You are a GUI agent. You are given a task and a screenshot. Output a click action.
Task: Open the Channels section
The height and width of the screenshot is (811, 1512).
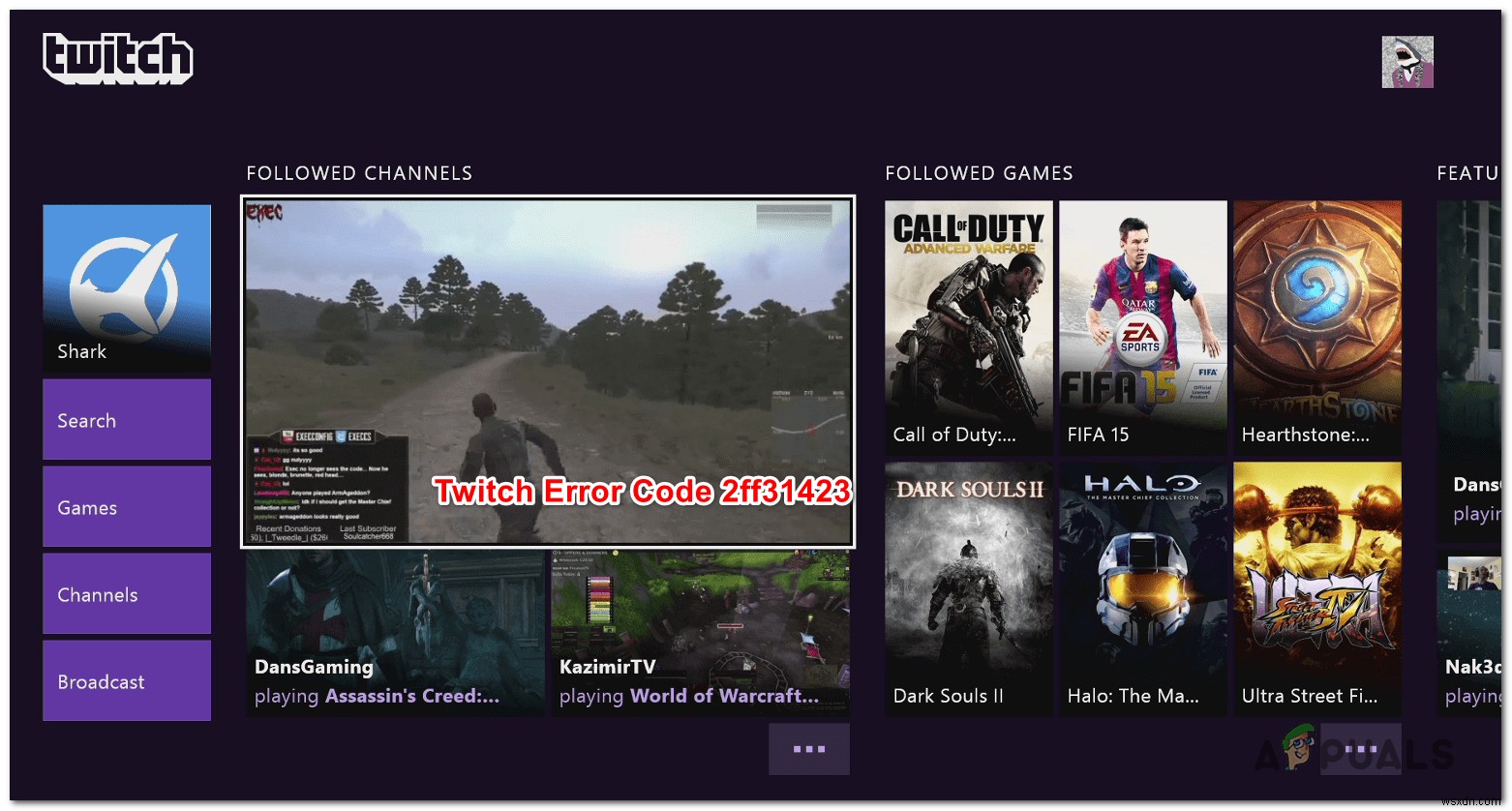tap(126, 593)
